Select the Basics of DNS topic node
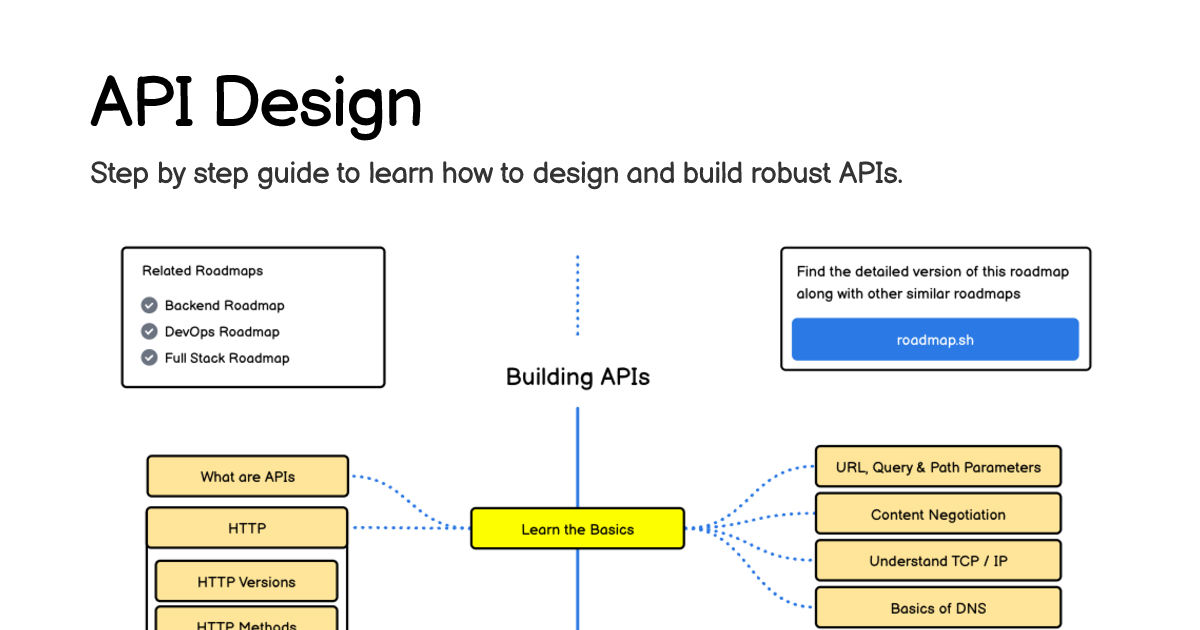 click(x=937, y=607)
